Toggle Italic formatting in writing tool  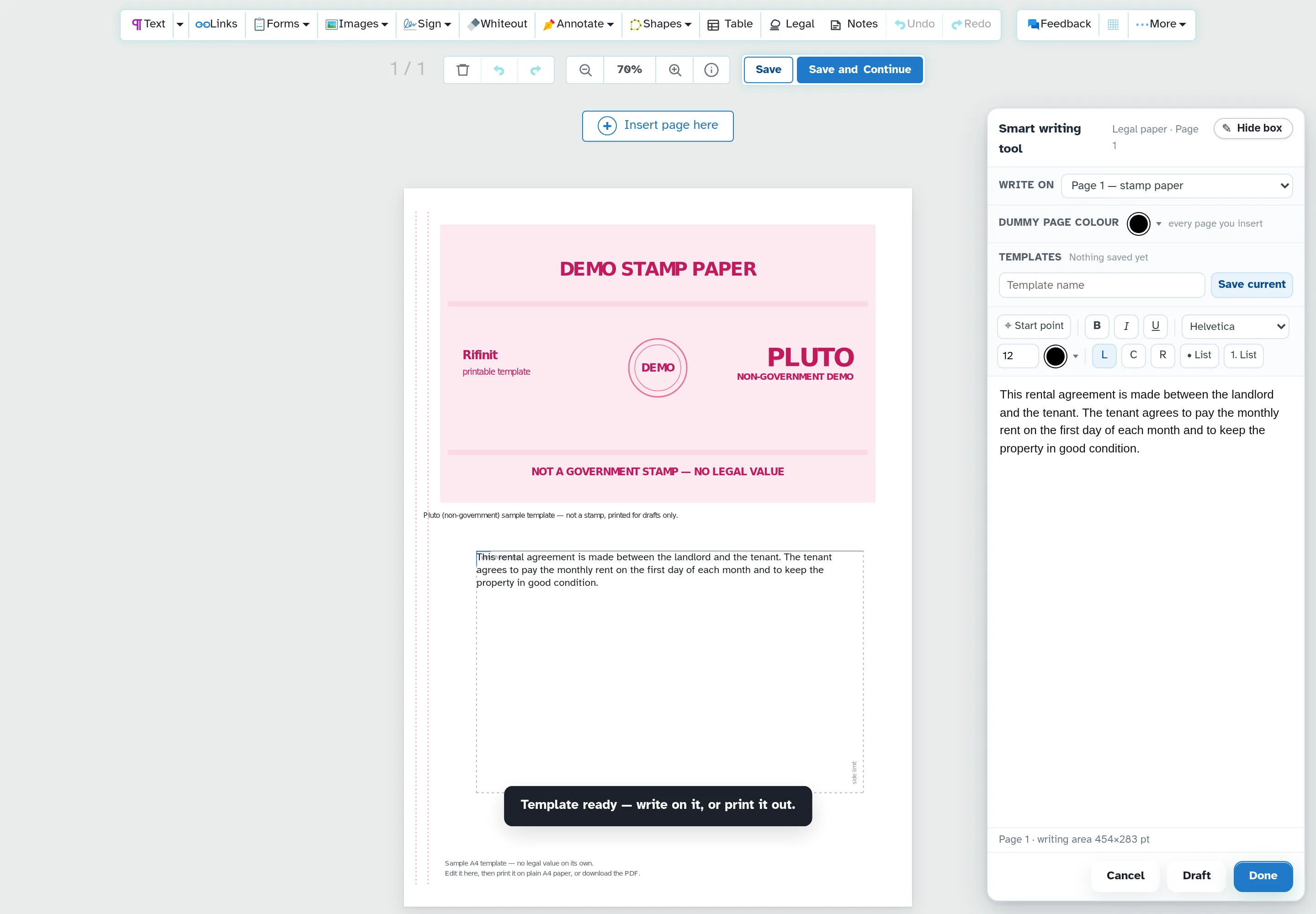[x=1126, y=326]
